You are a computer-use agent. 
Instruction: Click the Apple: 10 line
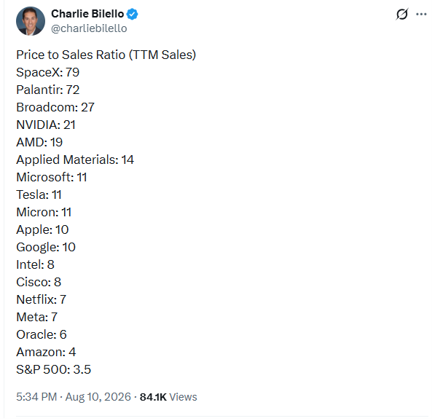coord(42,230)
